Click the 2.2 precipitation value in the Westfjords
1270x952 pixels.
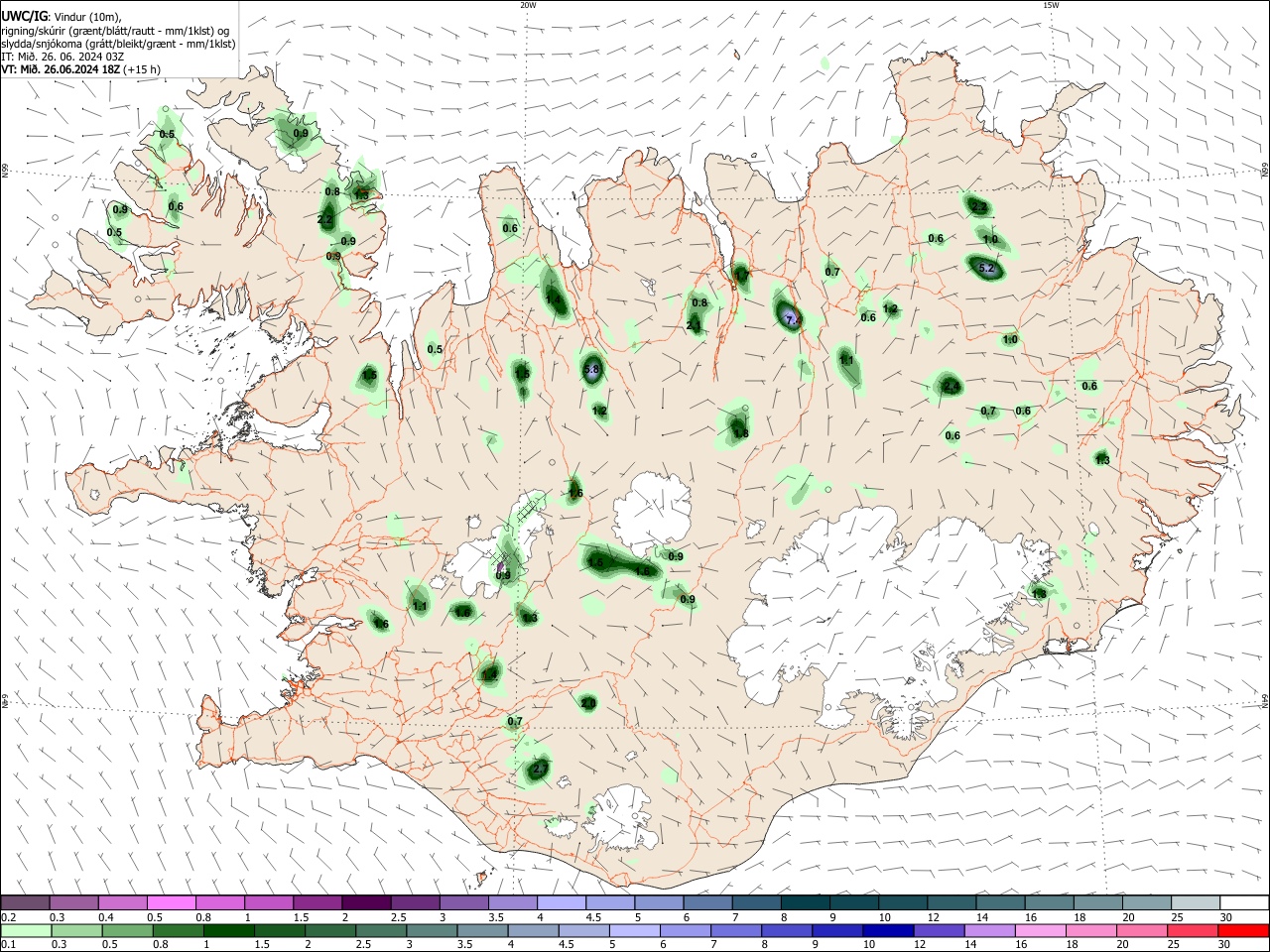(325, 220)
